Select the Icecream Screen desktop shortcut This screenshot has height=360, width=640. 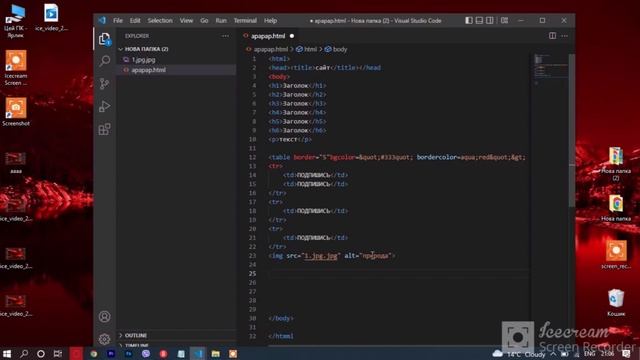(x=16, y=68)
